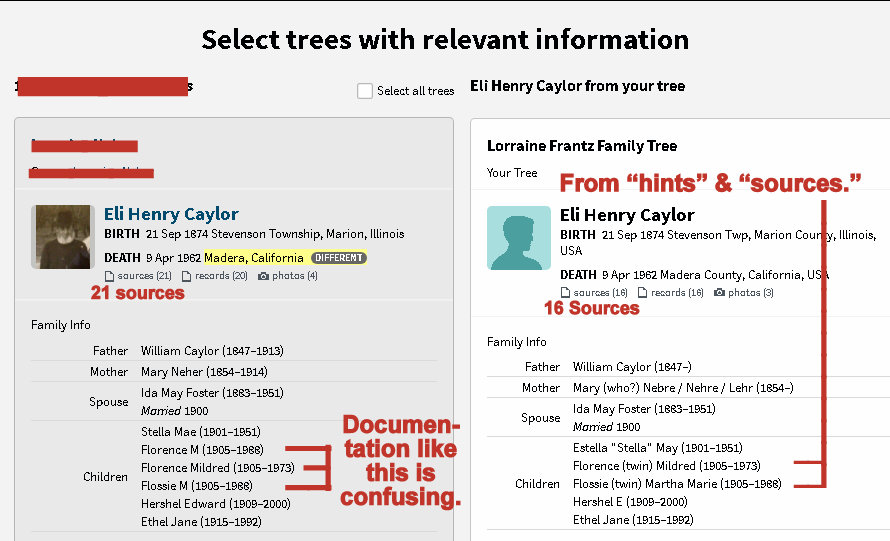Click highlighted Madera, California death place
890x541 pixels.
tap(254, 258)
